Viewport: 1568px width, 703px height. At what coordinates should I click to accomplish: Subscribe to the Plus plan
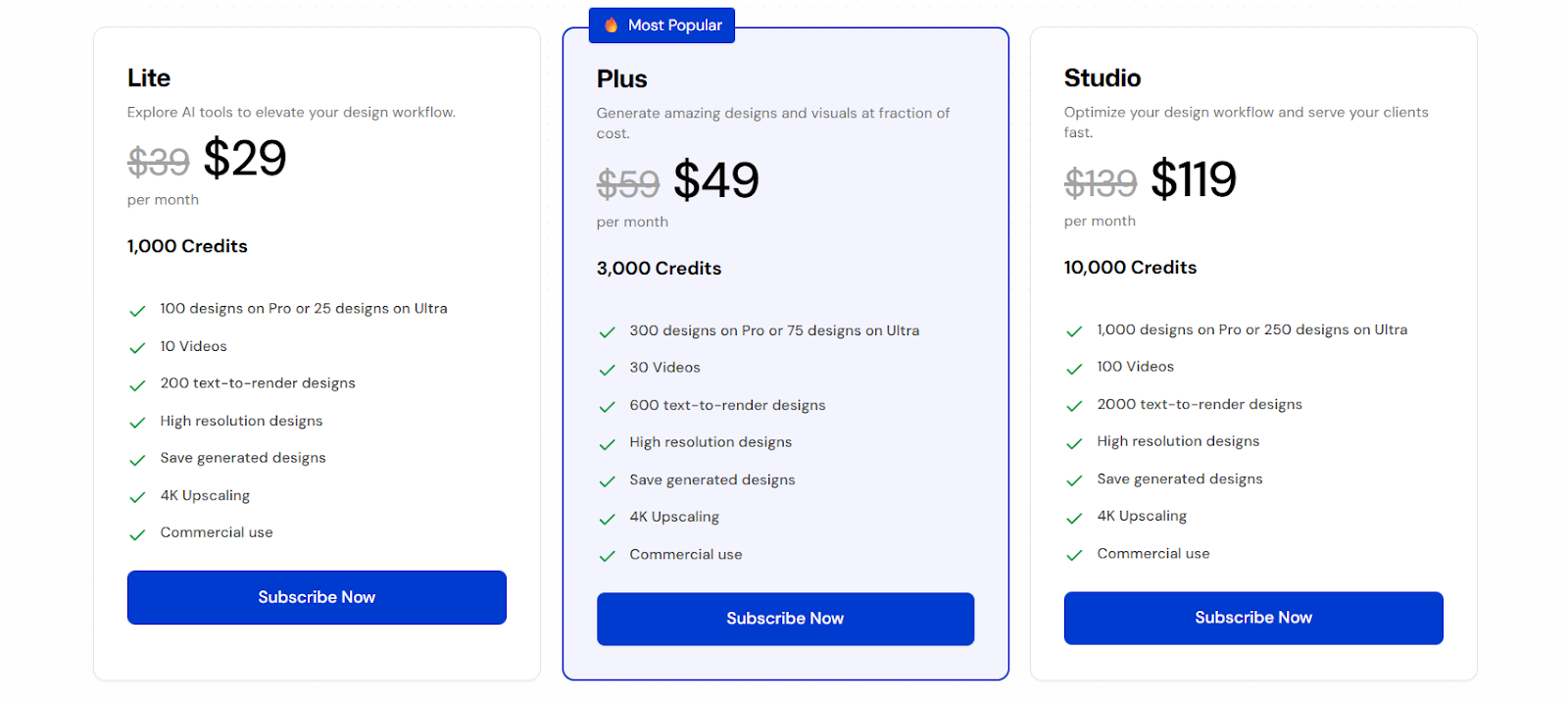pos(785,619)
